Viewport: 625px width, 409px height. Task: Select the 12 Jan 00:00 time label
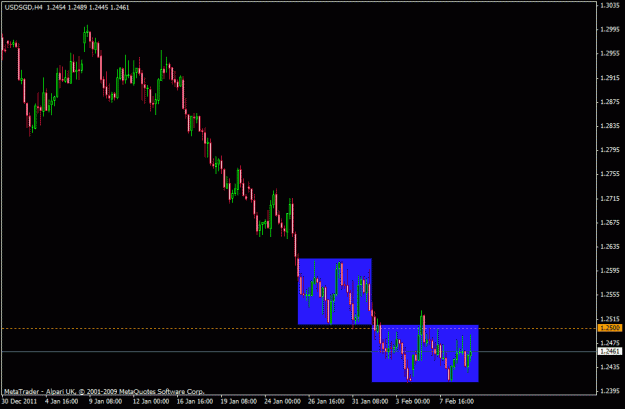(151, 401)
